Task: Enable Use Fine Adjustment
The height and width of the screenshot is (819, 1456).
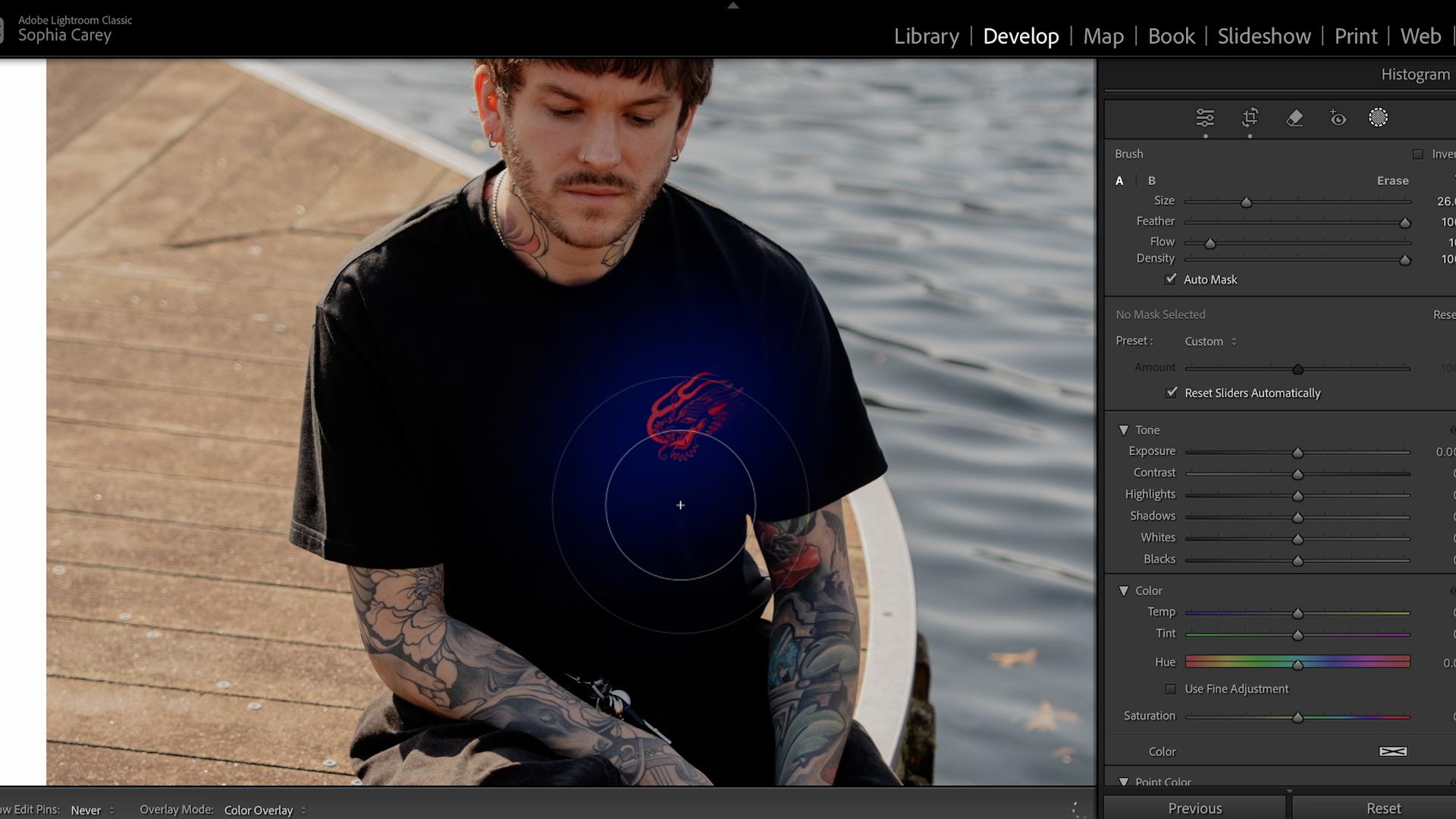Action: coord(1172,689)
